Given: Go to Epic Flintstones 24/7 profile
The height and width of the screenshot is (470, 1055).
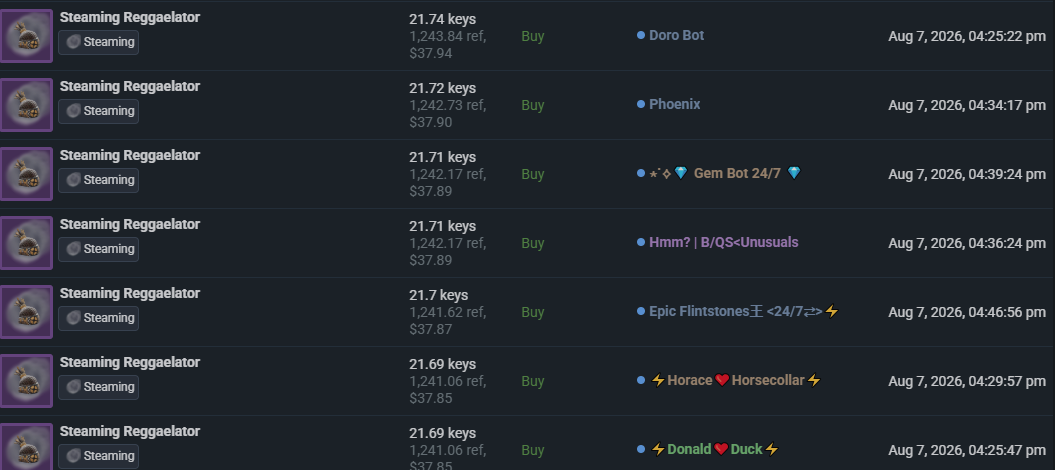Looking at the screenshot, I should coord(743,311).
